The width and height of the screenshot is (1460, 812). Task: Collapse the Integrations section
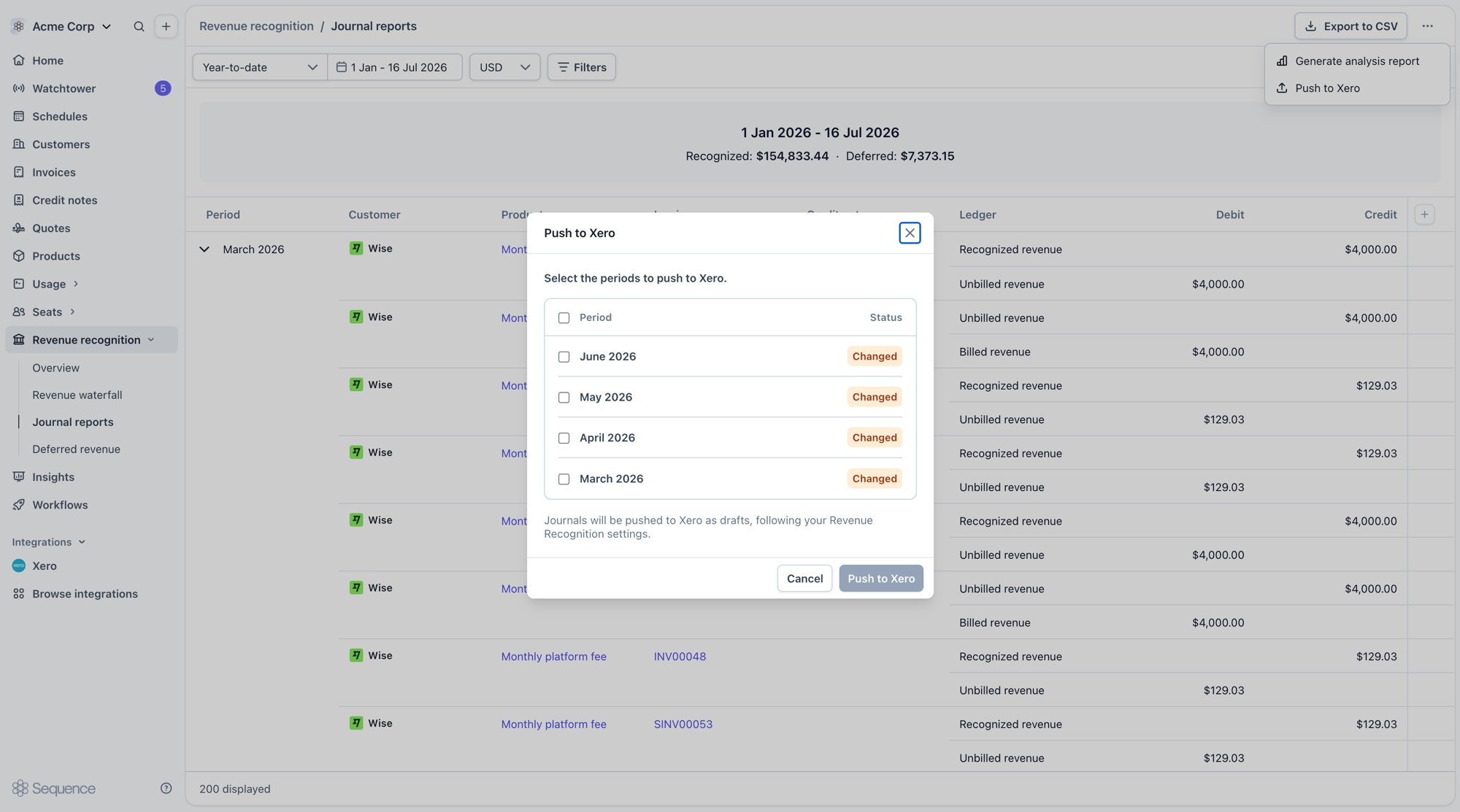82,542
